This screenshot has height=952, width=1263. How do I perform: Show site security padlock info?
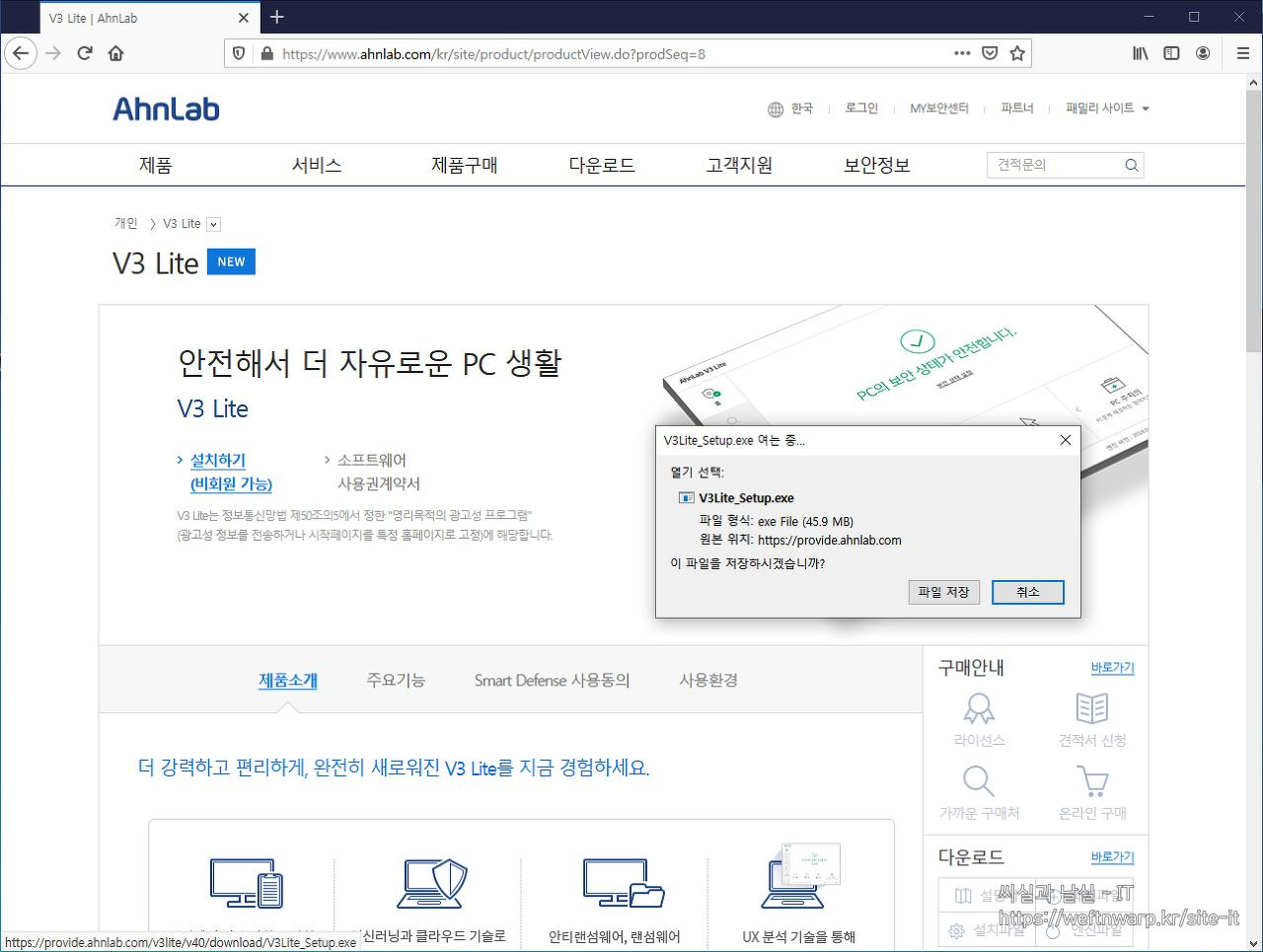tap(266, 53)
